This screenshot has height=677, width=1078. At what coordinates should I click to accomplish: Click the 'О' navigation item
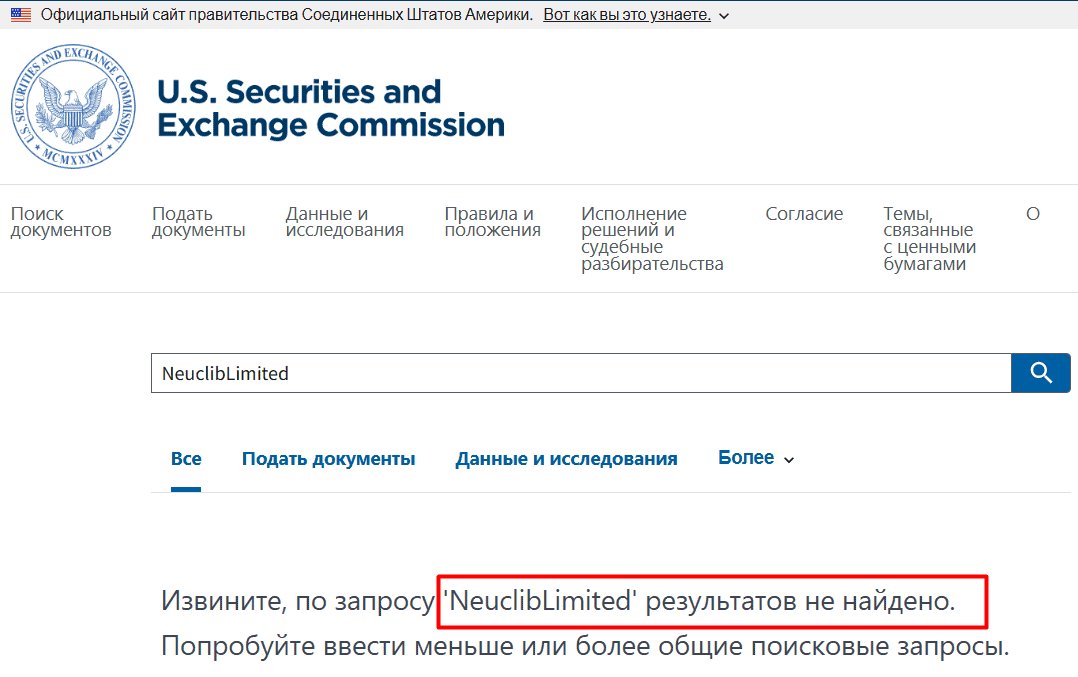click(x=1033, y=213)
